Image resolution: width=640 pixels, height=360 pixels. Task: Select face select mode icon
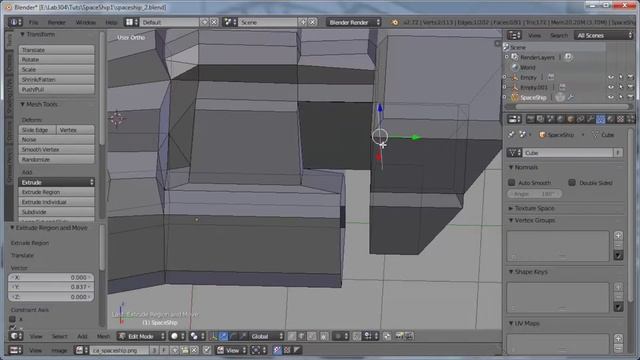tap(311, 336)
